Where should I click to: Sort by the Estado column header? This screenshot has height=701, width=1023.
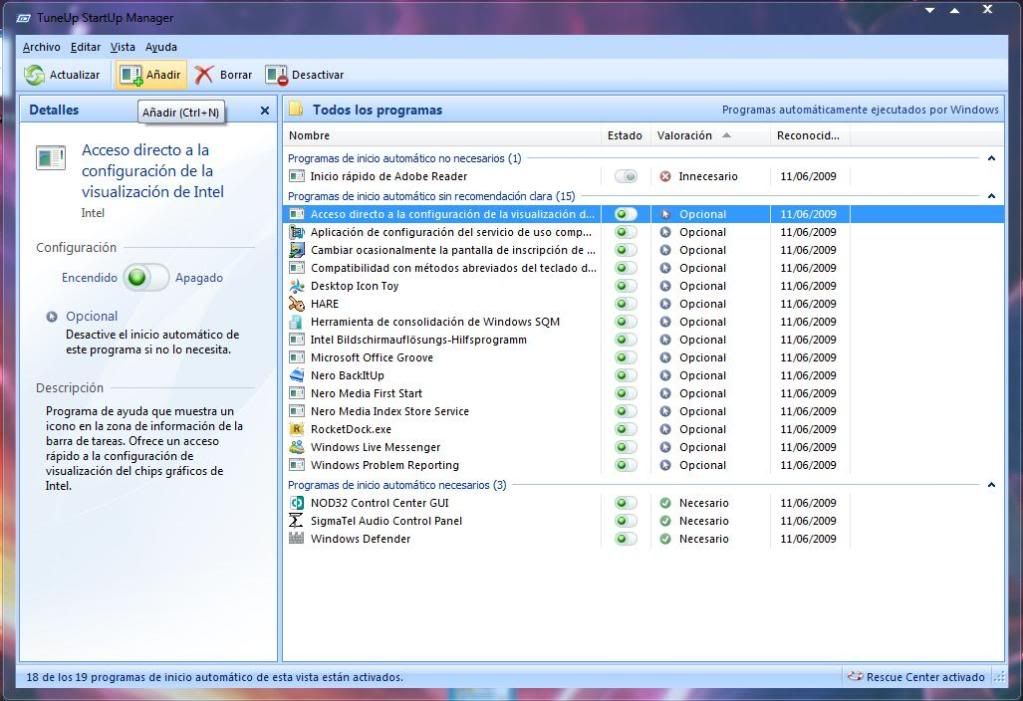point(625,136)
